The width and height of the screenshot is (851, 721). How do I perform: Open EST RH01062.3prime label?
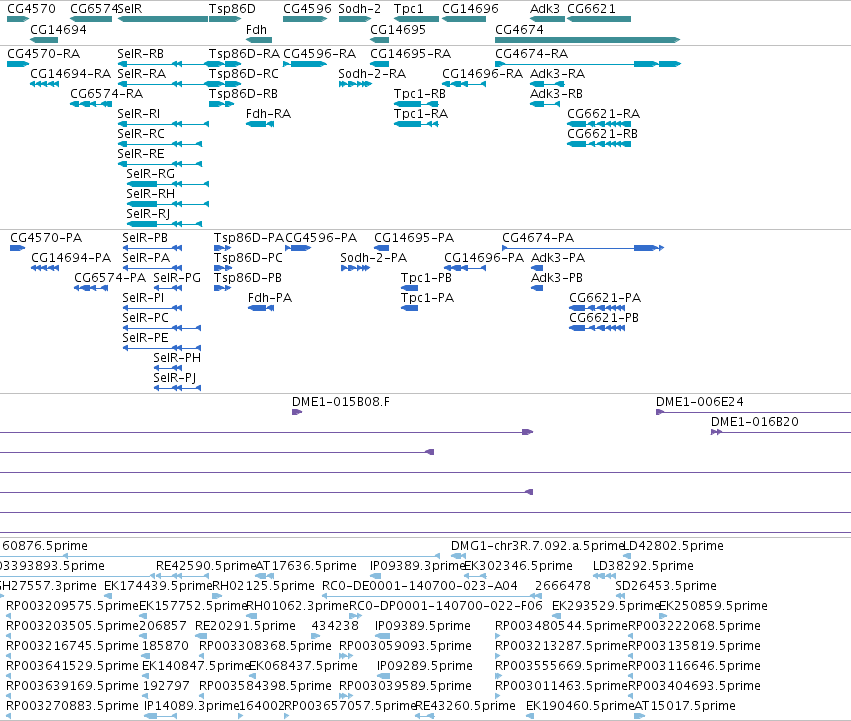point(297,606)
